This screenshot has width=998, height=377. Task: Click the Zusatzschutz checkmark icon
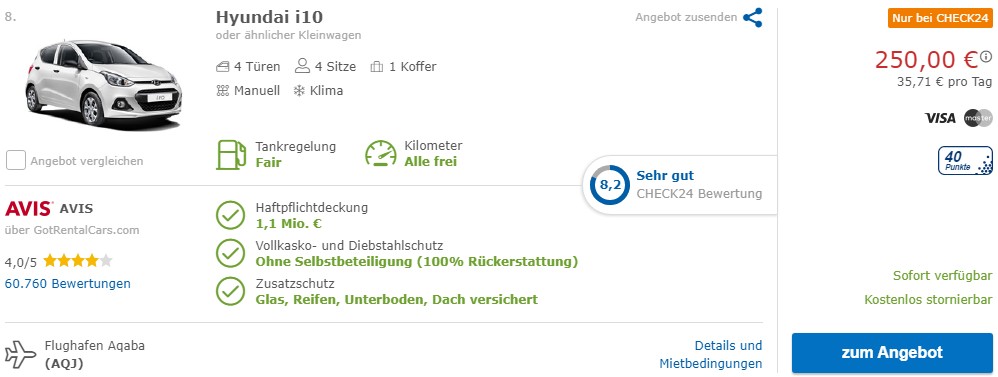pos(230,290)
